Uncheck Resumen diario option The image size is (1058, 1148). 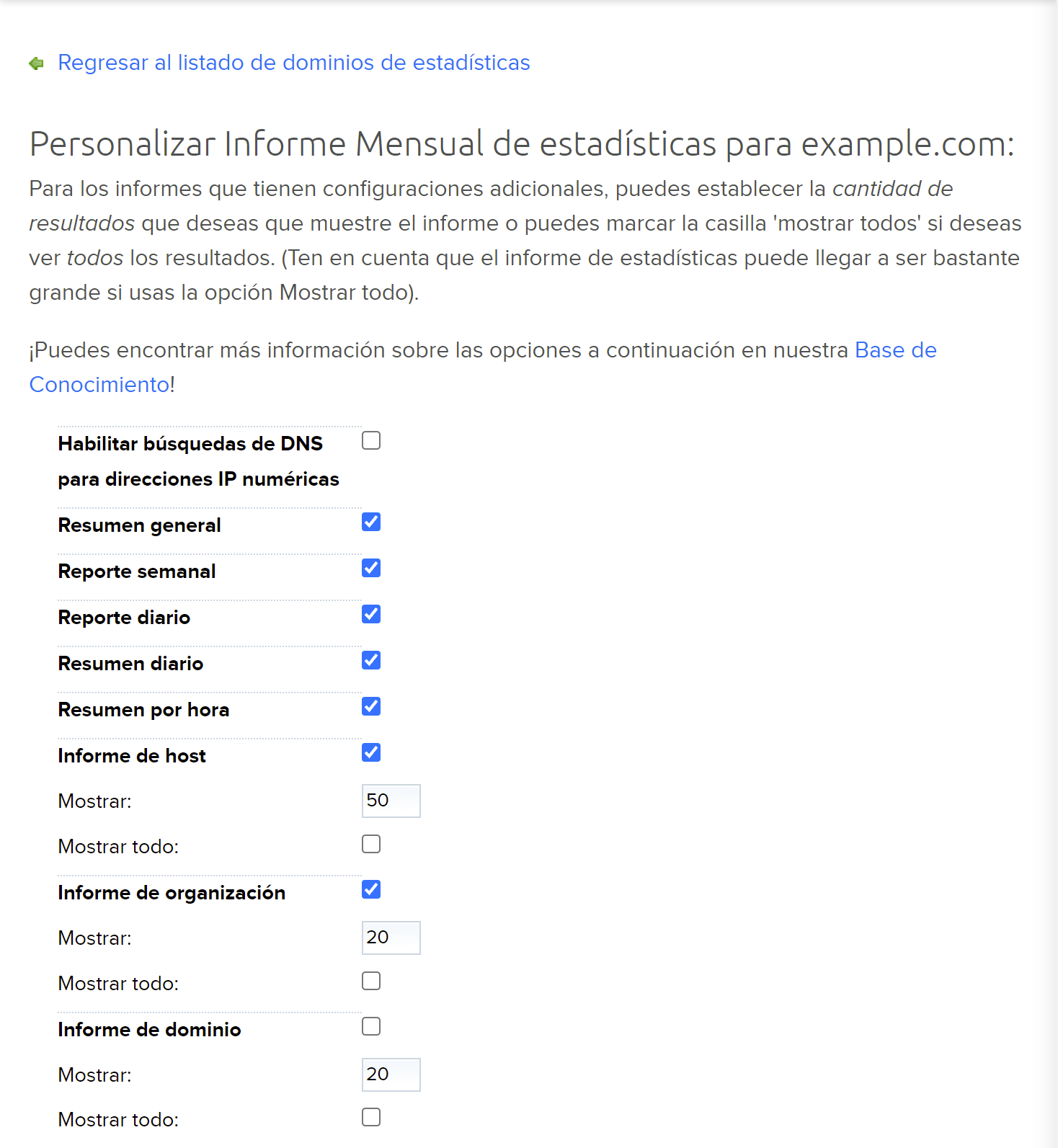coord(371,660)
